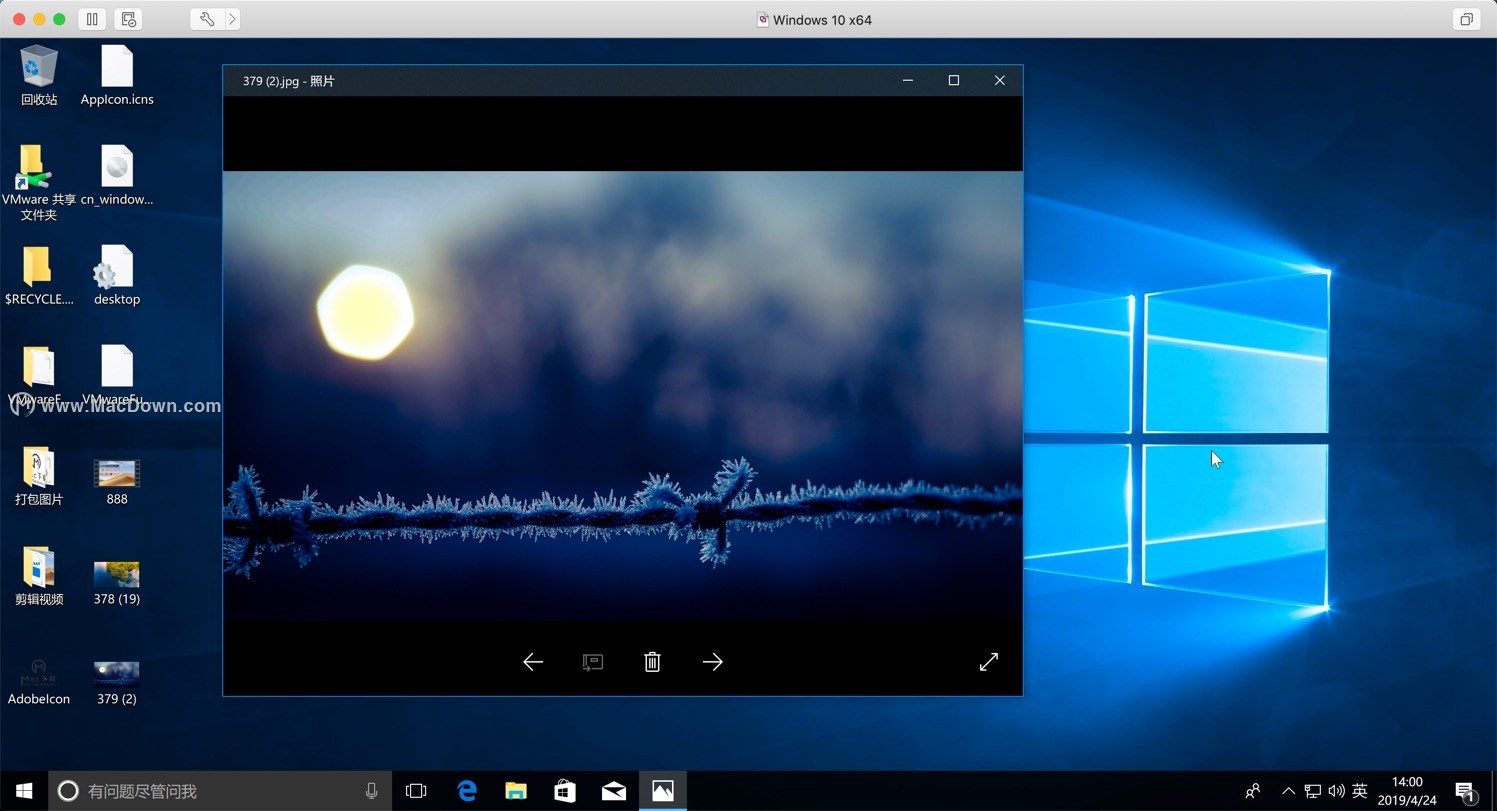Advance to next photo with right arrow

[712, 662]
